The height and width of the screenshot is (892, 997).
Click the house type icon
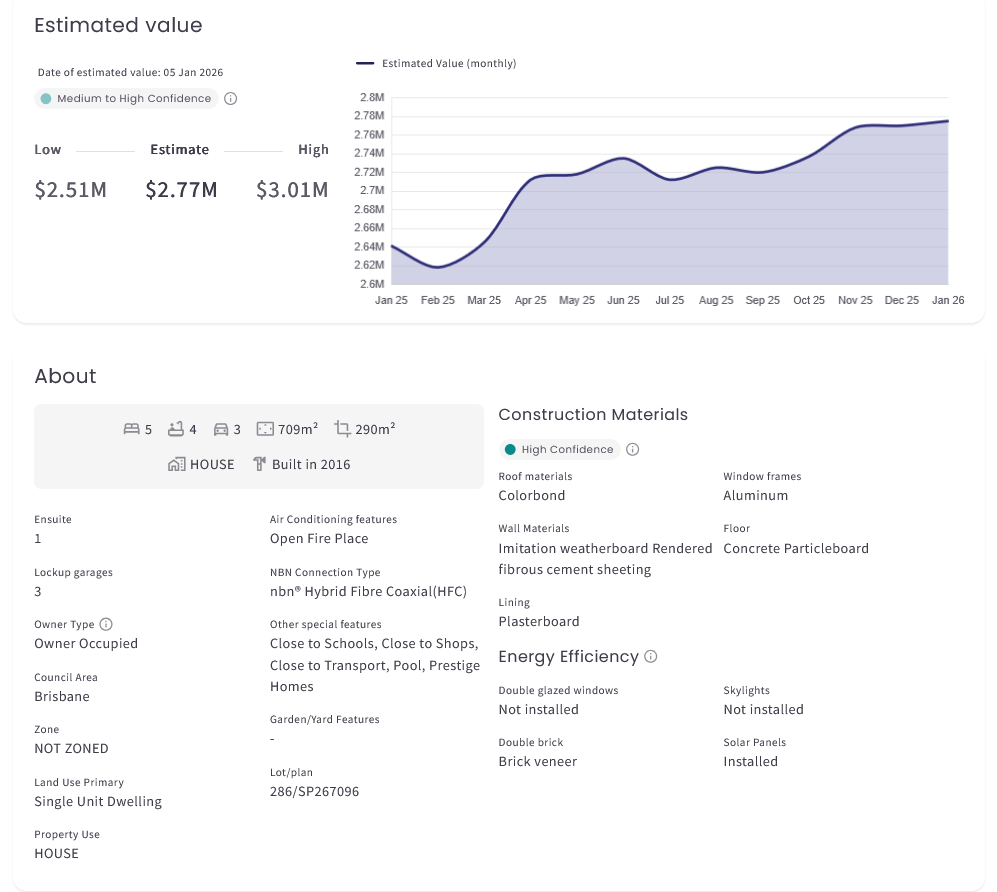177,464
